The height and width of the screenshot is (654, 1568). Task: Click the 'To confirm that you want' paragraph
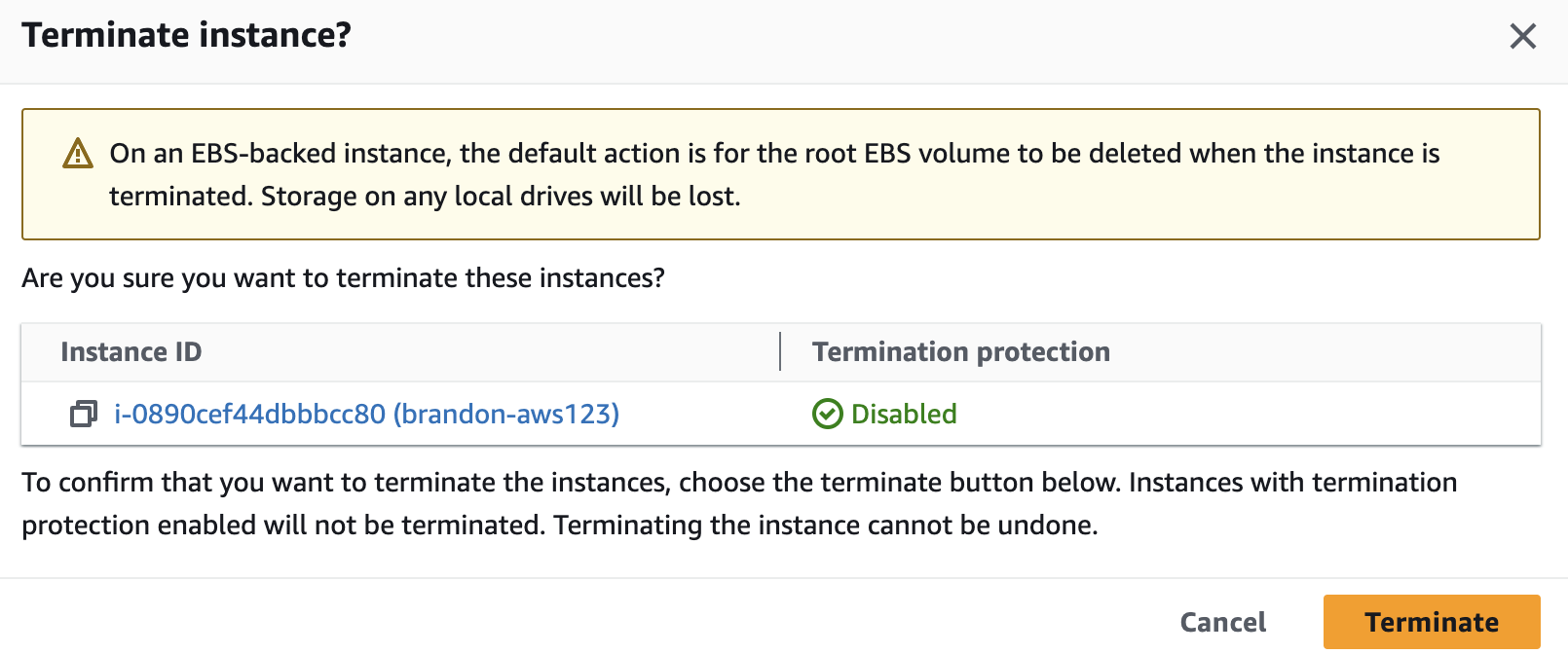(739, 504)
